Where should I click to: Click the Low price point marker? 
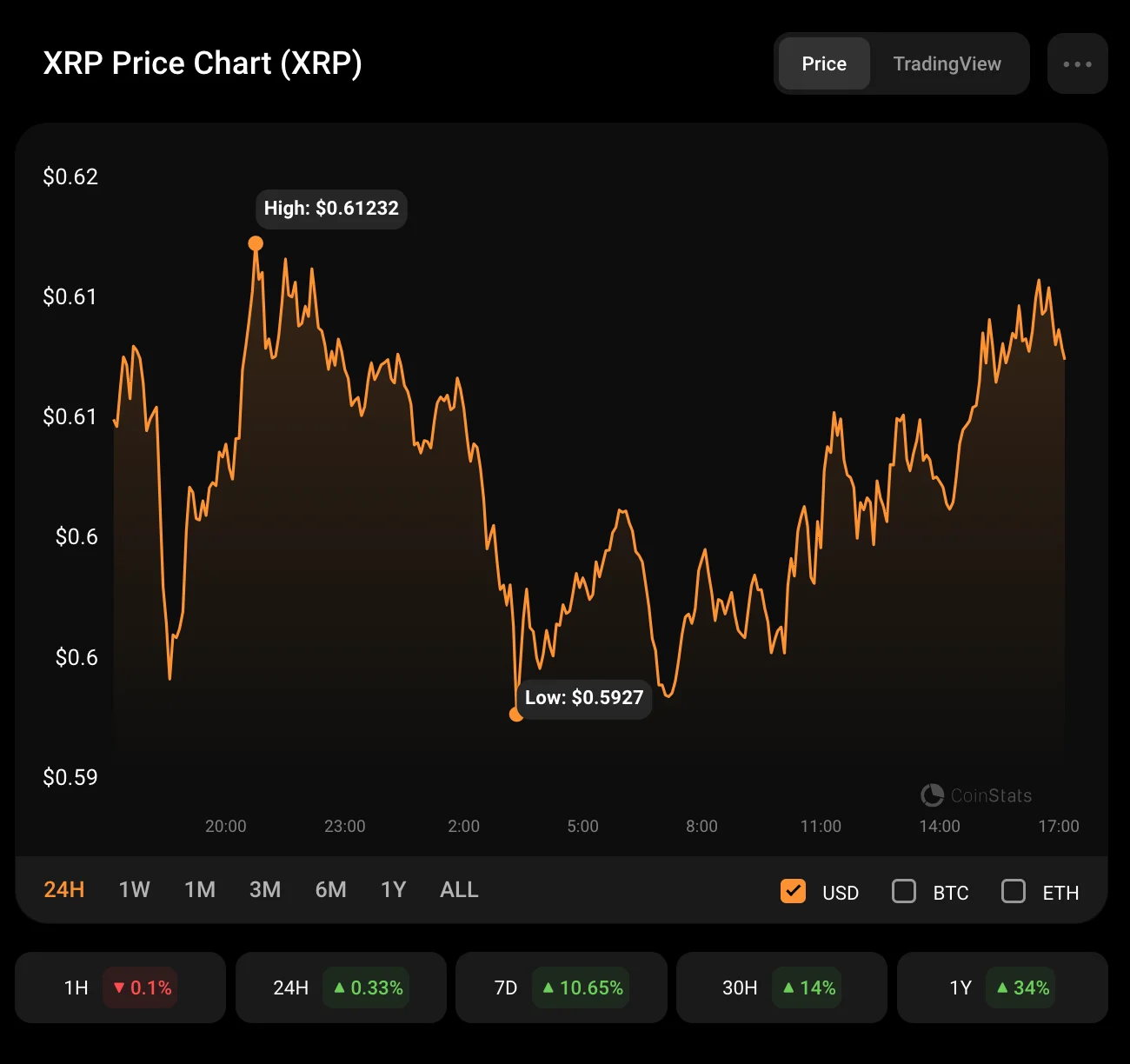point(516,714)
